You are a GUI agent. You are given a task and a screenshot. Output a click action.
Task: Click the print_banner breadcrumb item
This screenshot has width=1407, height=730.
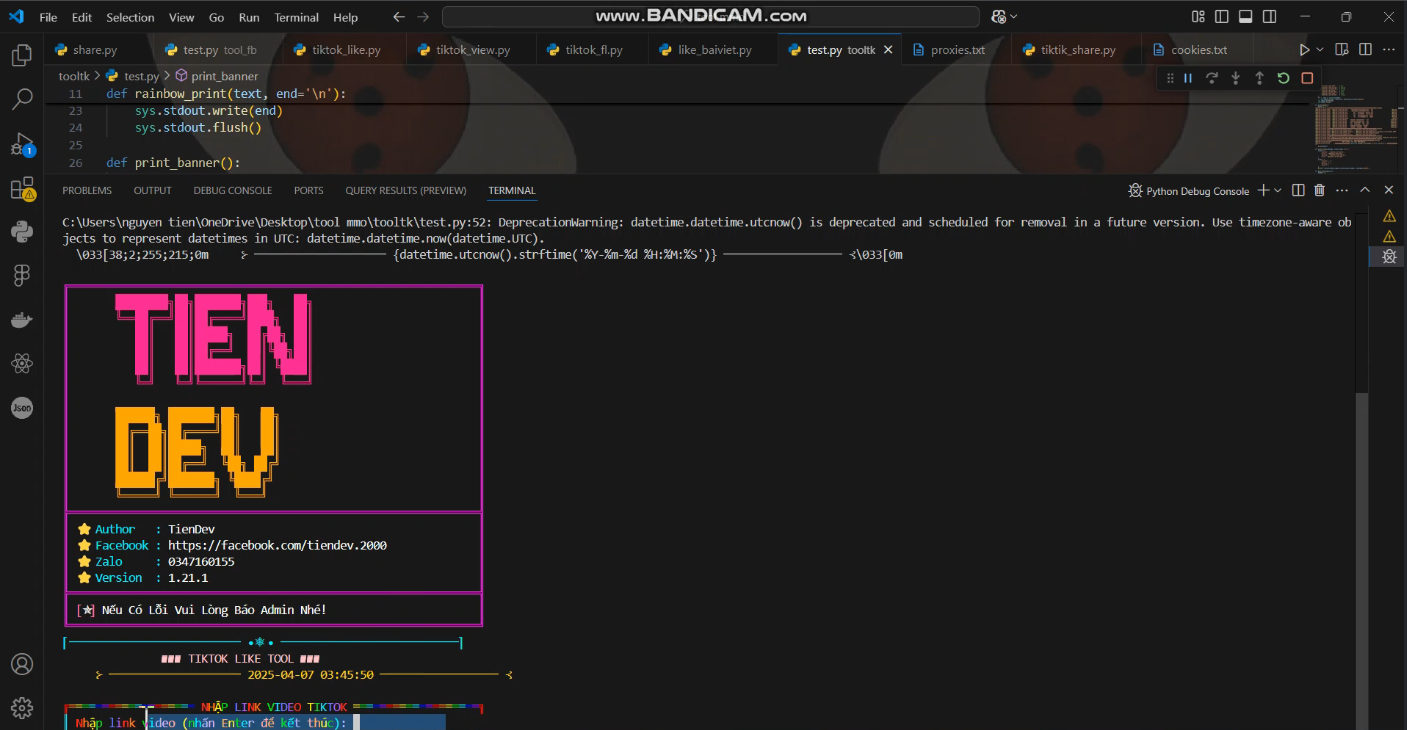coord(224,76)
